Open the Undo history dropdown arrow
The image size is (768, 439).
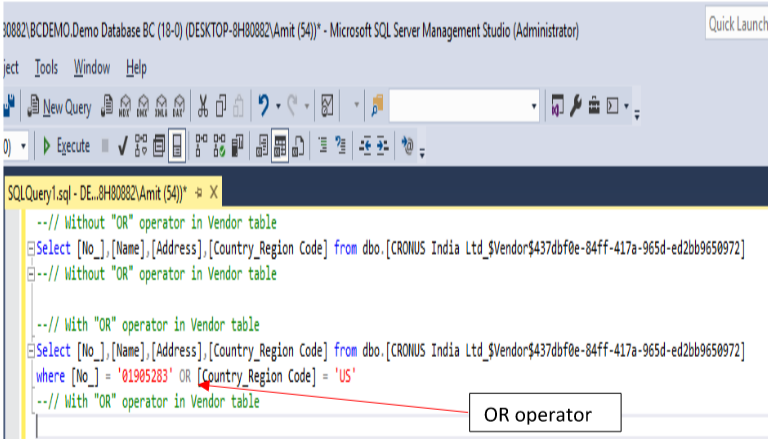[278, 106]
